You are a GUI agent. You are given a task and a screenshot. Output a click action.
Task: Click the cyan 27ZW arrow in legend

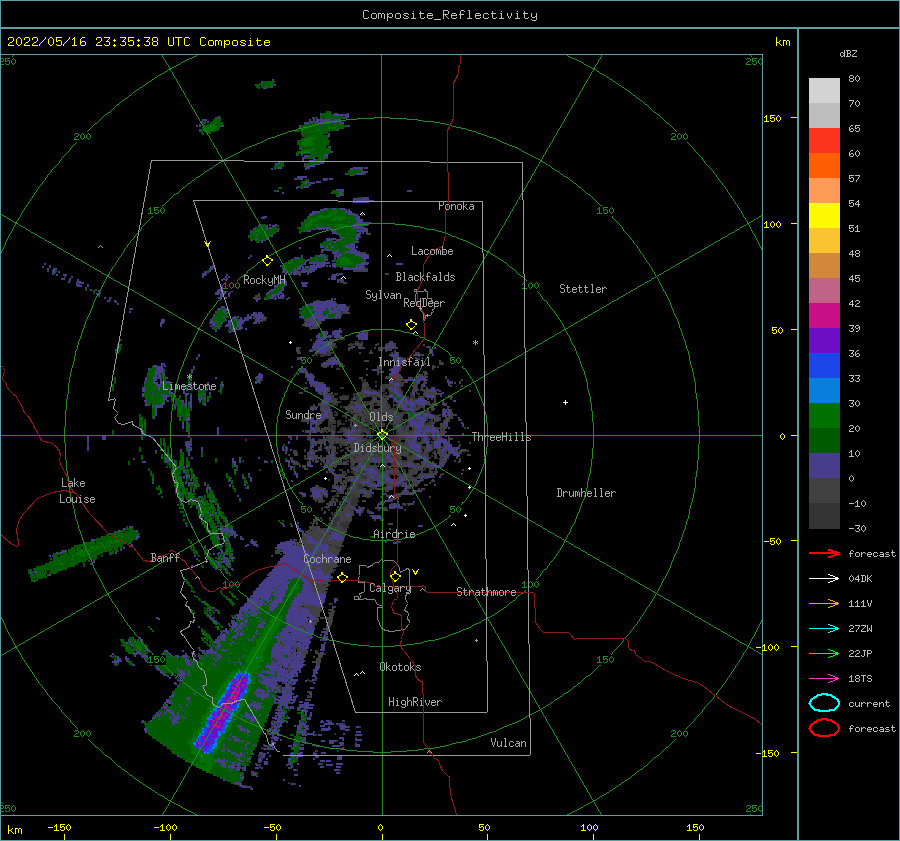pos(824,628)
